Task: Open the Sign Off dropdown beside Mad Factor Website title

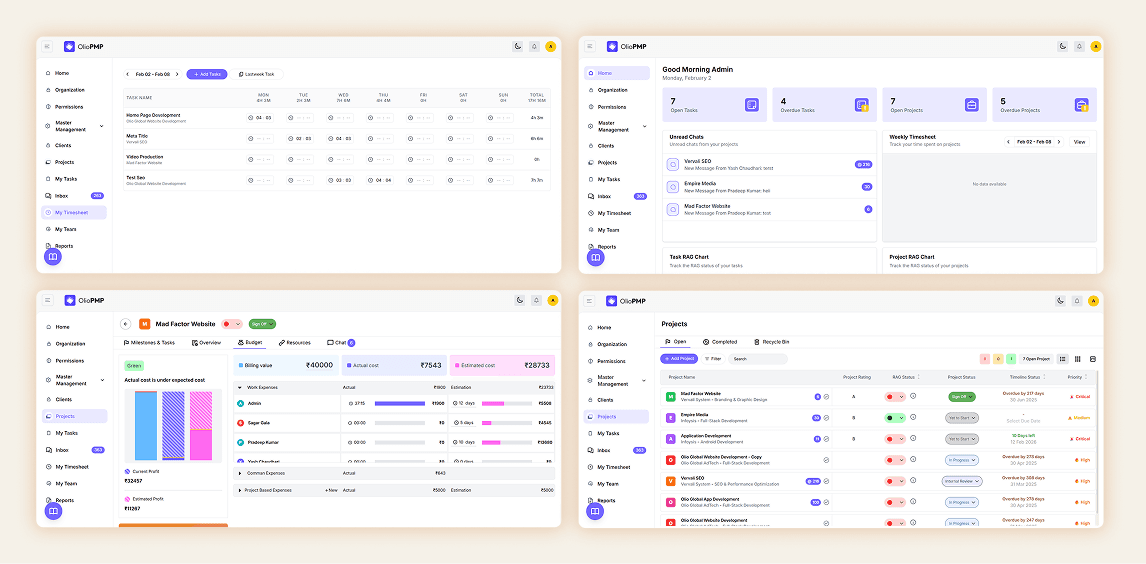Action: coord(262,324)
